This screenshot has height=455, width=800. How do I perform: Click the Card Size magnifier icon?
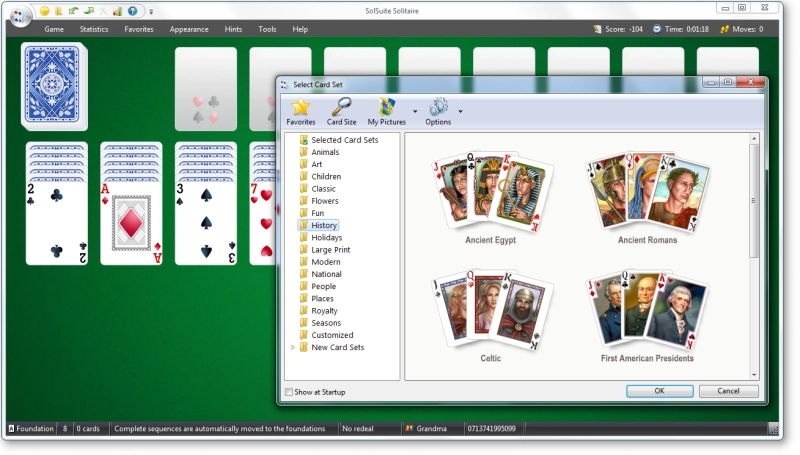341,107
